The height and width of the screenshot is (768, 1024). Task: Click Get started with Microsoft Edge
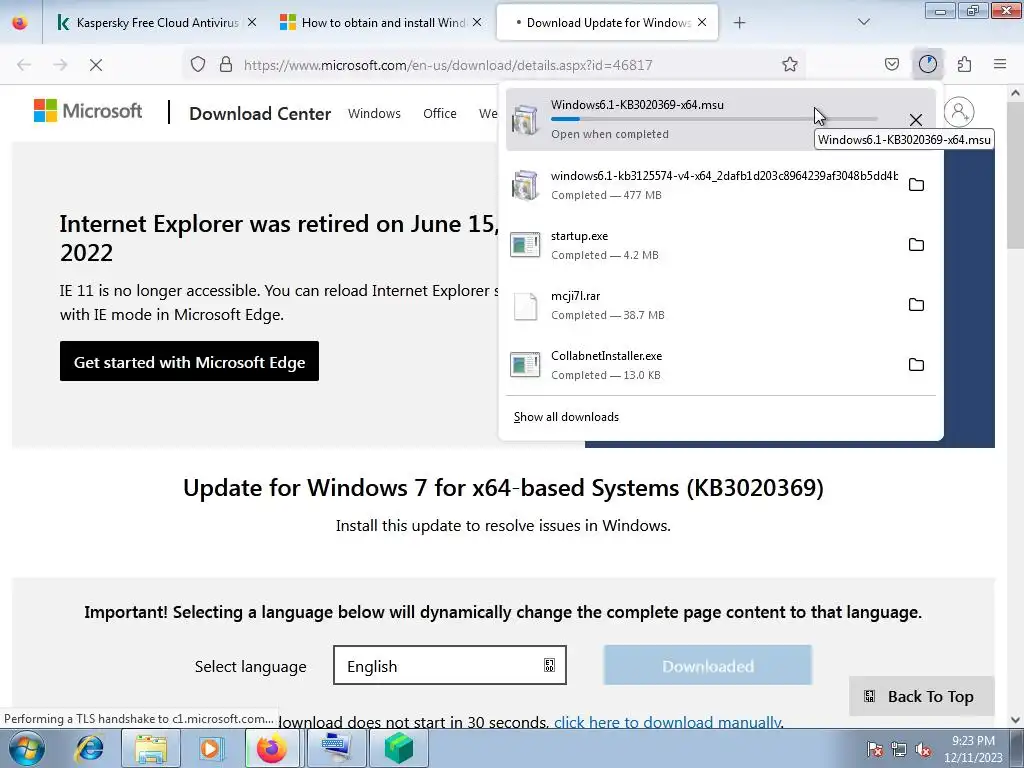point(189,361)
